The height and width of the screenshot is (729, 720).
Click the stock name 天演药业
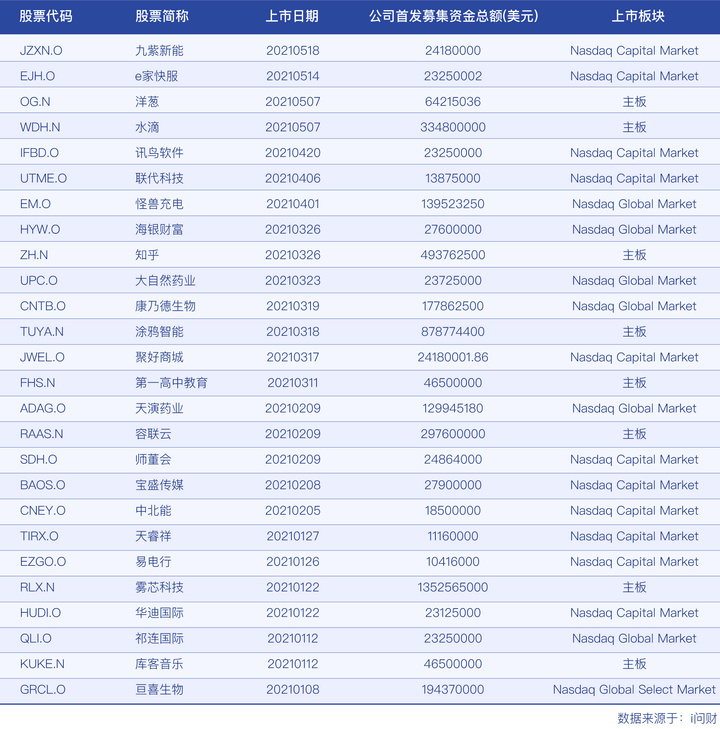coord(159,409)
